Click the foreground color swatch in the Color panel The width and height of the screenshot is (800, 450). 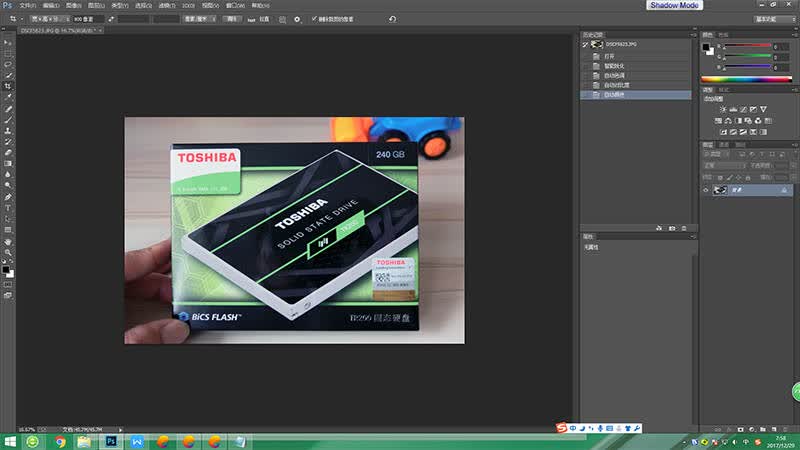(x=706, y=47)
